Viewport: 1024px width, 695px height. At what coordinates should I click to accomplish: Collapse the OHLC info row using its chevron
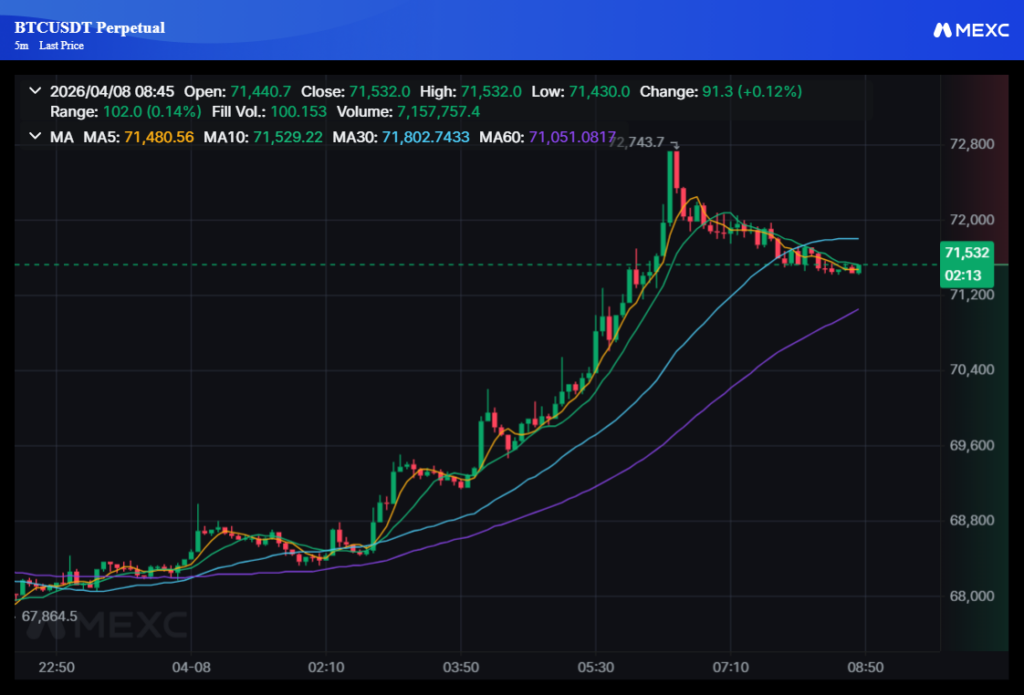pyautogui.click(x=34, y=91)
